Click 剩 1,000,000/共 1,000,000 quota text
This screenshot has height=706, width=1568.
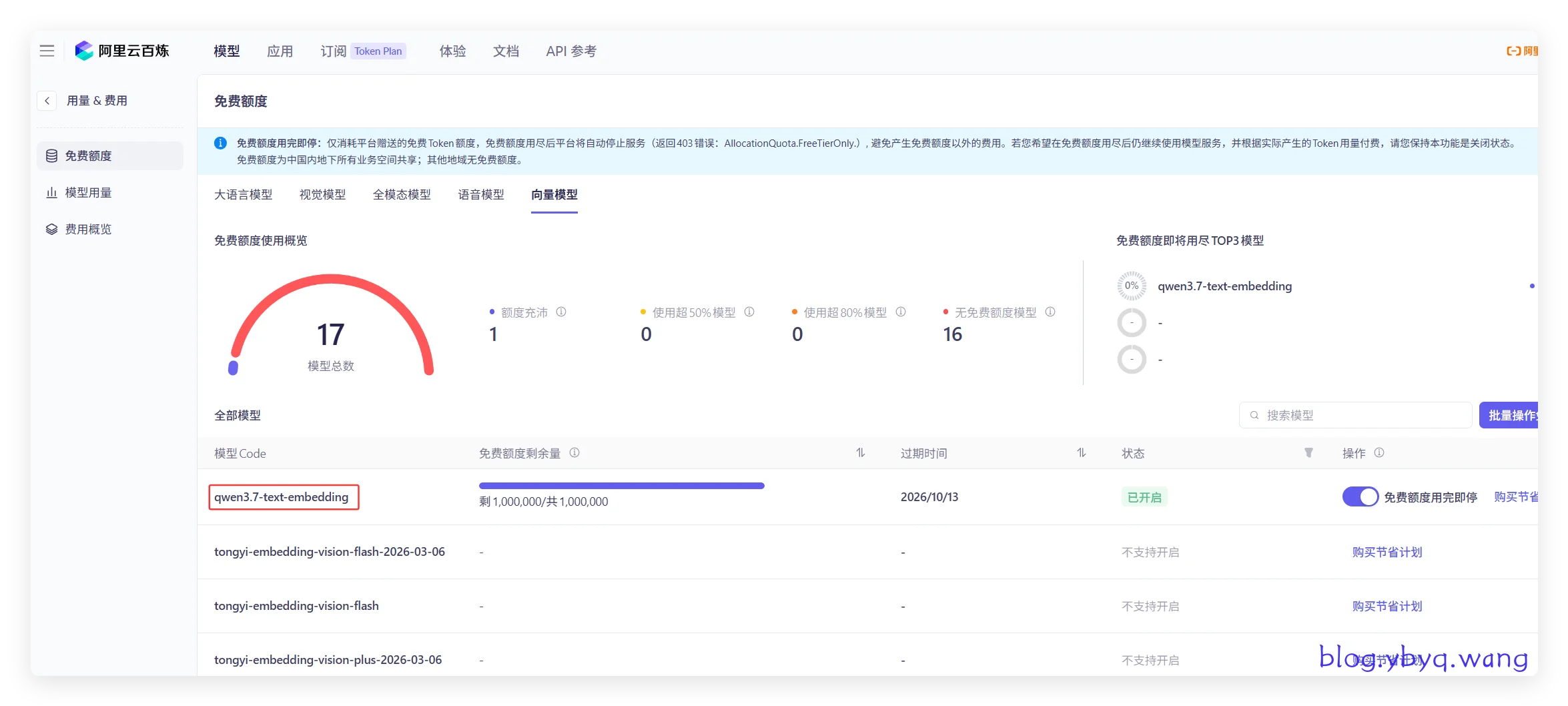(544, 502)
